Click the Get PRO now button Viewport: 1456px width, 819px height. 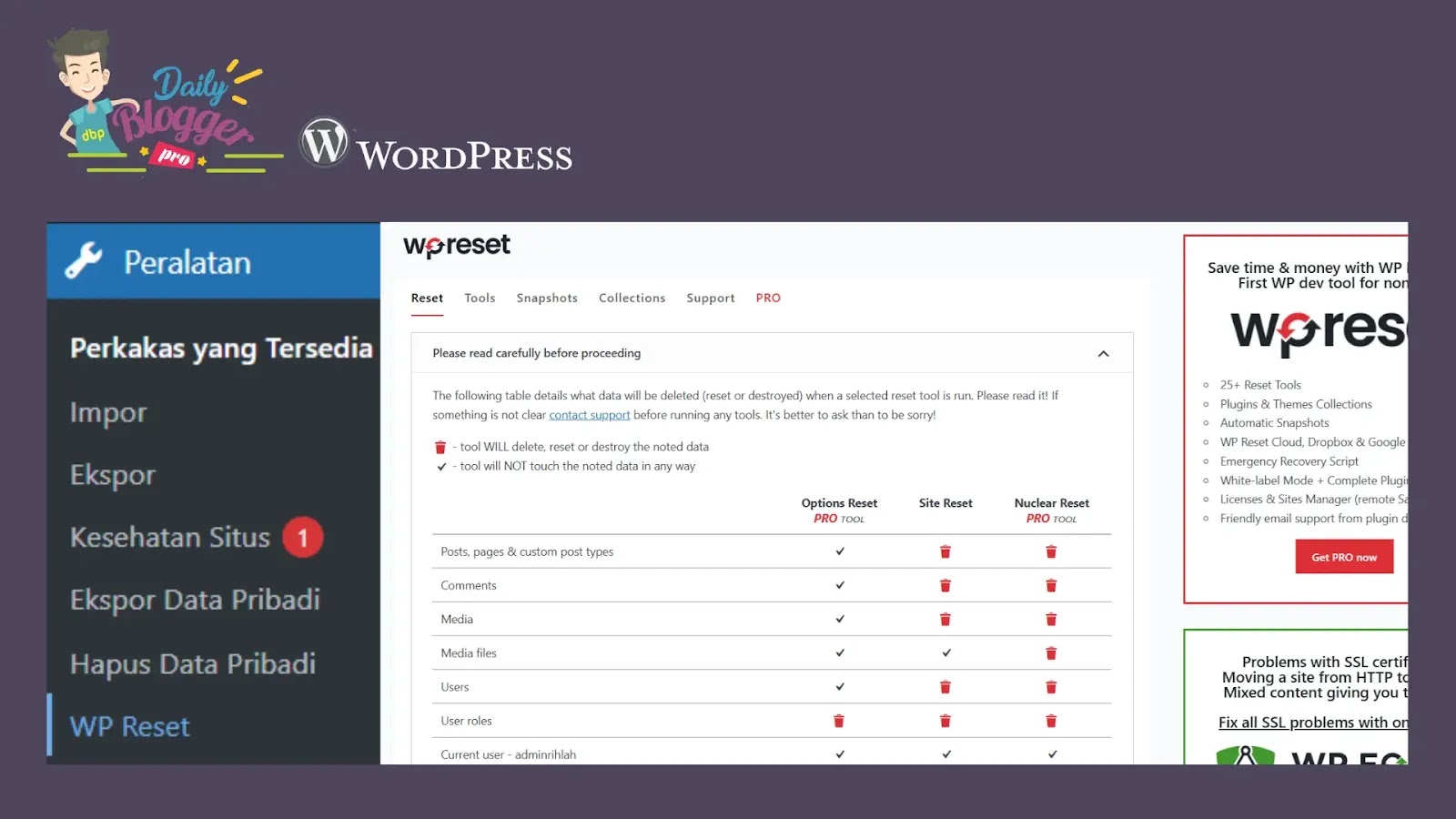1344,557
